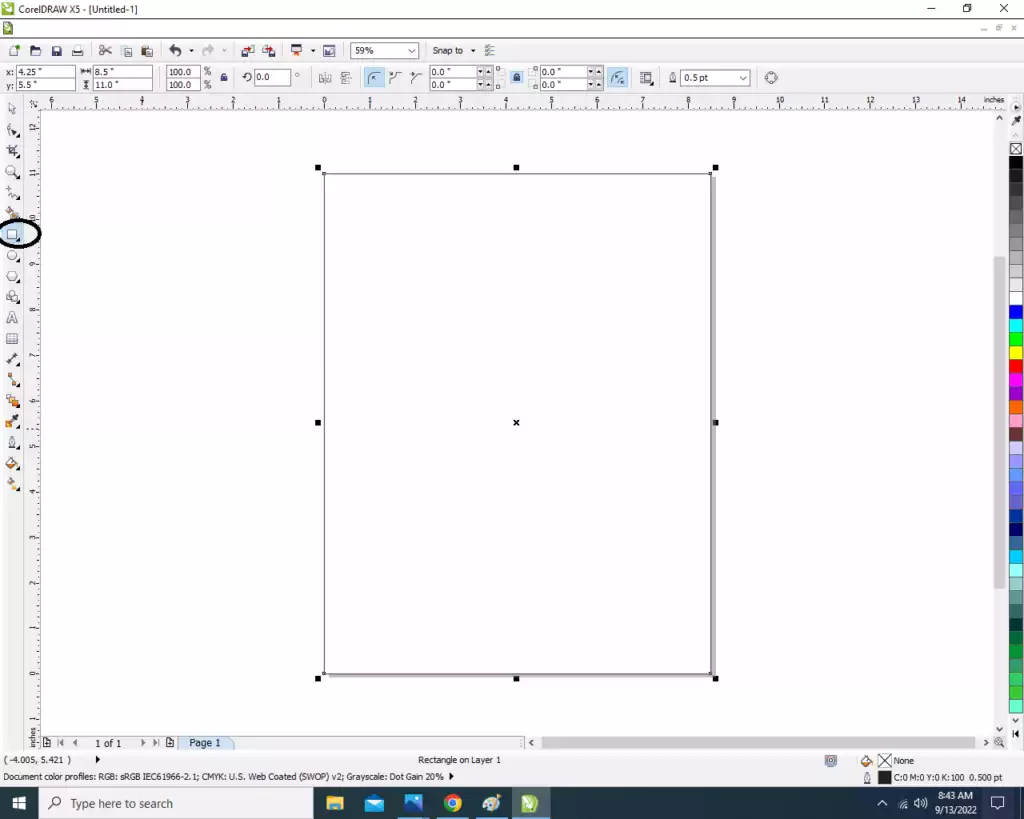Go to next page arrow
The image size is (1024, 819).
[142, 743]
